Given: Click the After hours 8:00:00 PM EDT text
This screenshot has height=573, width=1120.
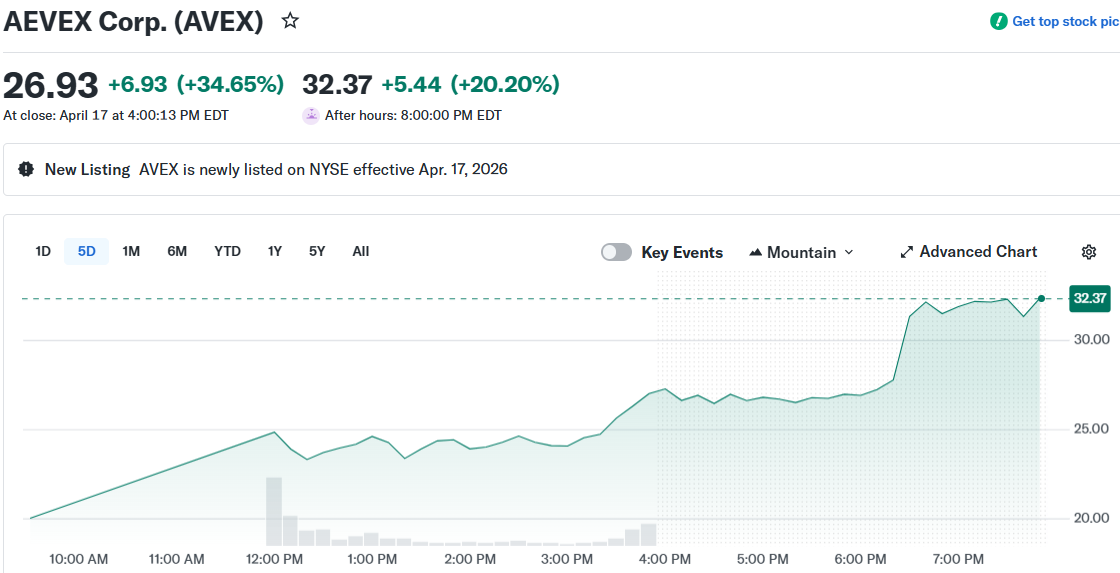Looking at the screenshot, I should pos(414,115).
